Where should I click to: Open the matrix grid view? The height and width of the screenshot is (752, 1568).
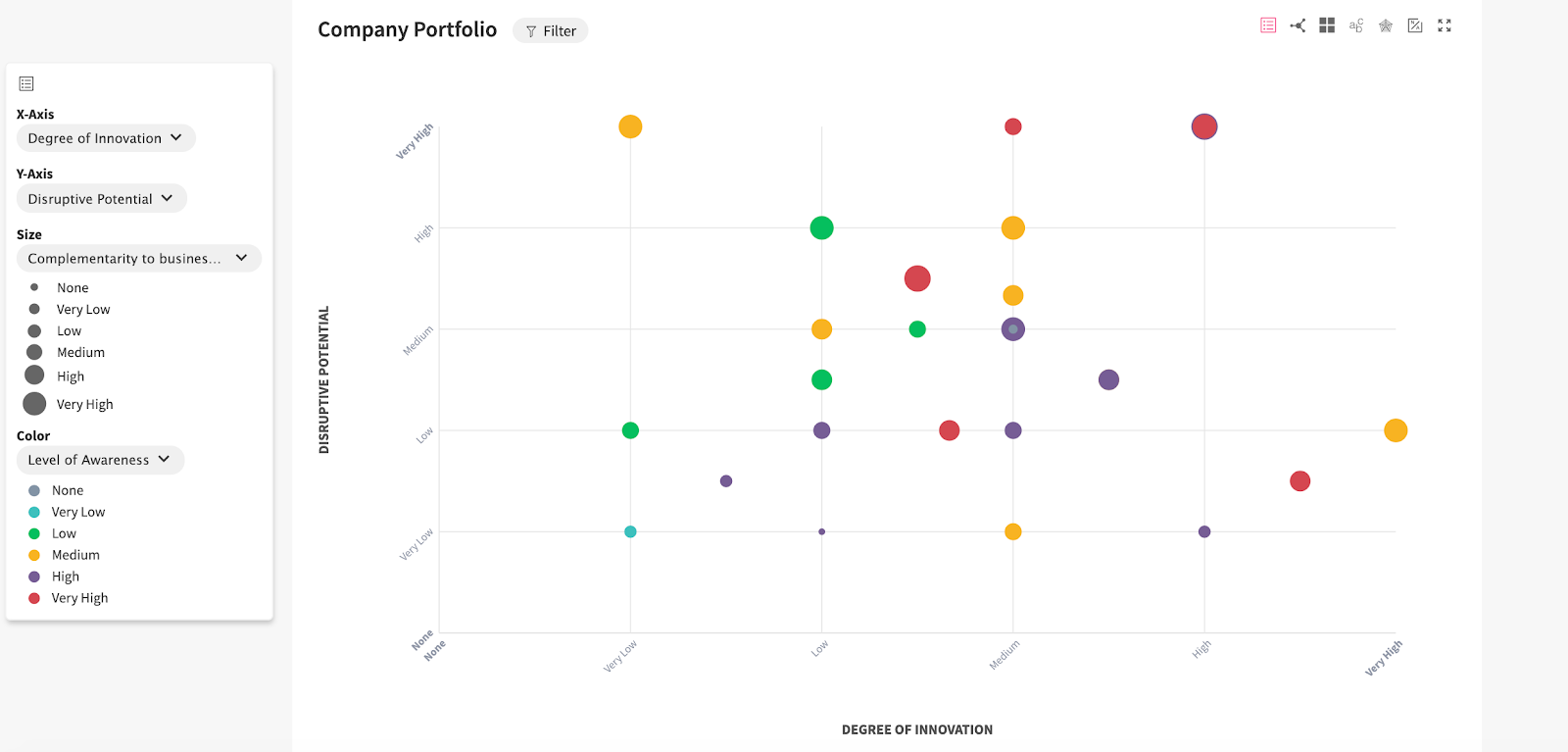coord(1327,25)
